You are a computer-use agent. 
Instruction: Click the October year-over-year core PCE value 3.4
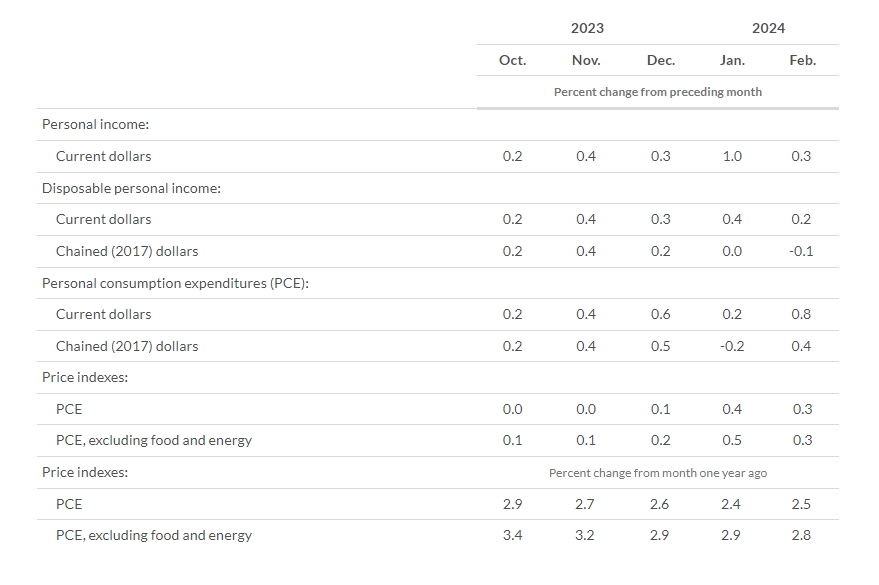click(x=512, y=535)
